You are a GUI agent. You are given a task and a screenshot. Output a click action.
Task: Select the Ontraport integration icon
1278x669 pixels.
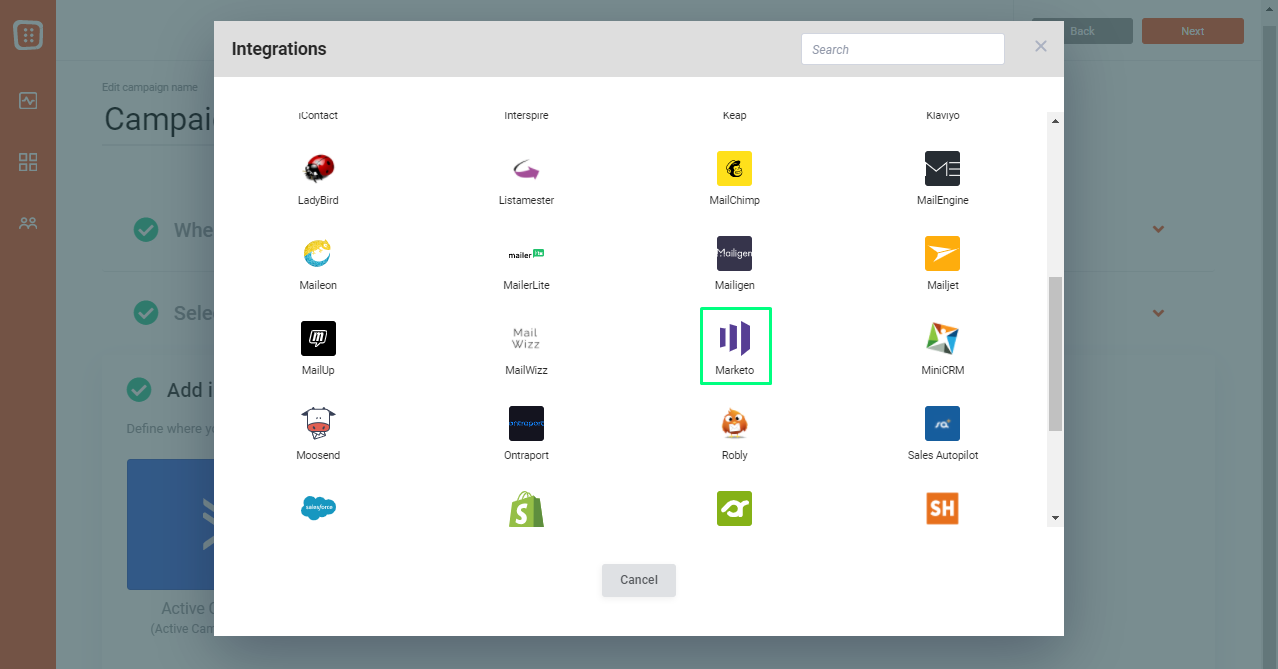(526, 424)
